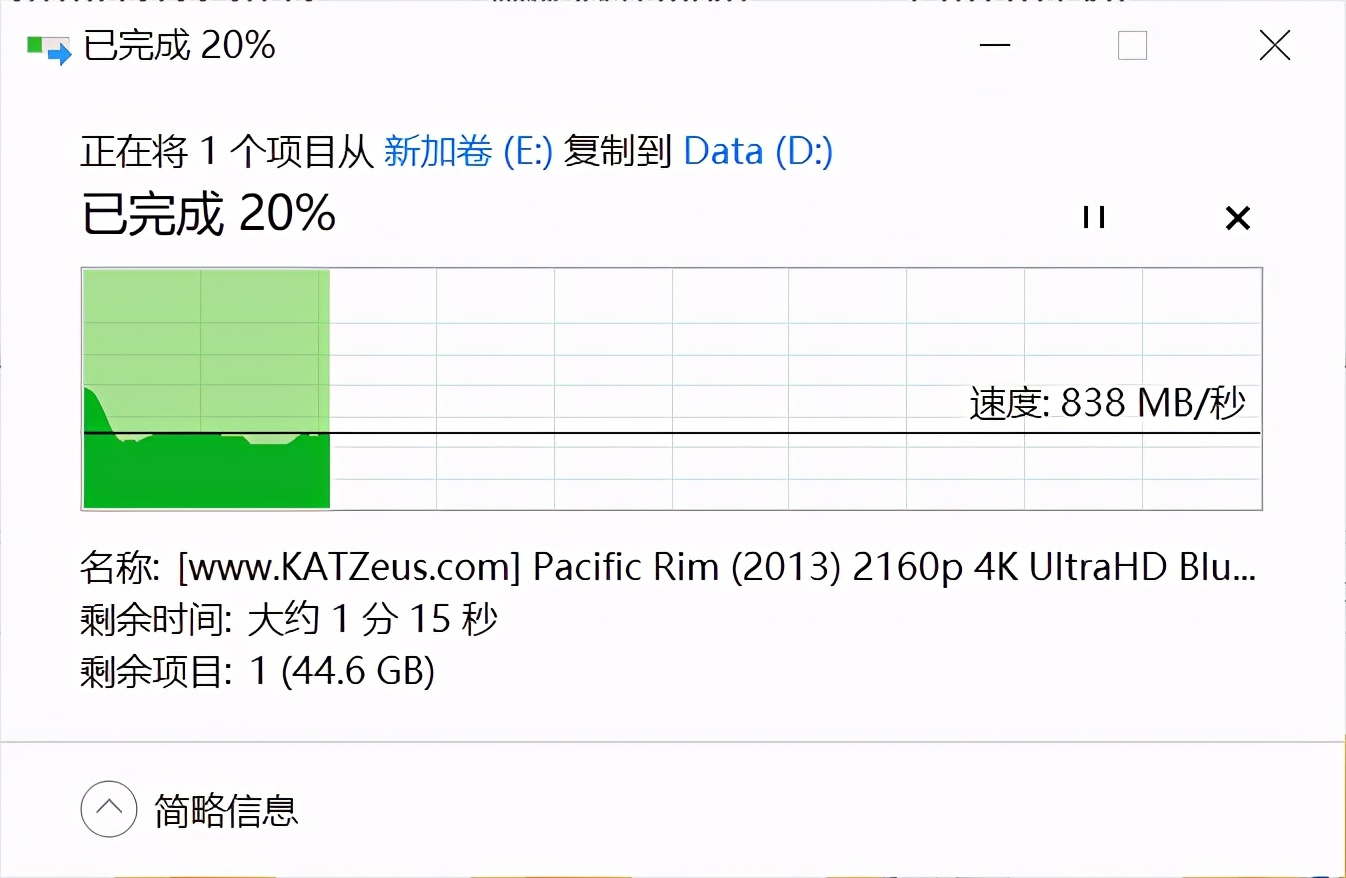This screenshot has height=878, width=1346.
Task: Click the remaining time 大约 1 分 15 秒 text
Action: click(372, 620)
